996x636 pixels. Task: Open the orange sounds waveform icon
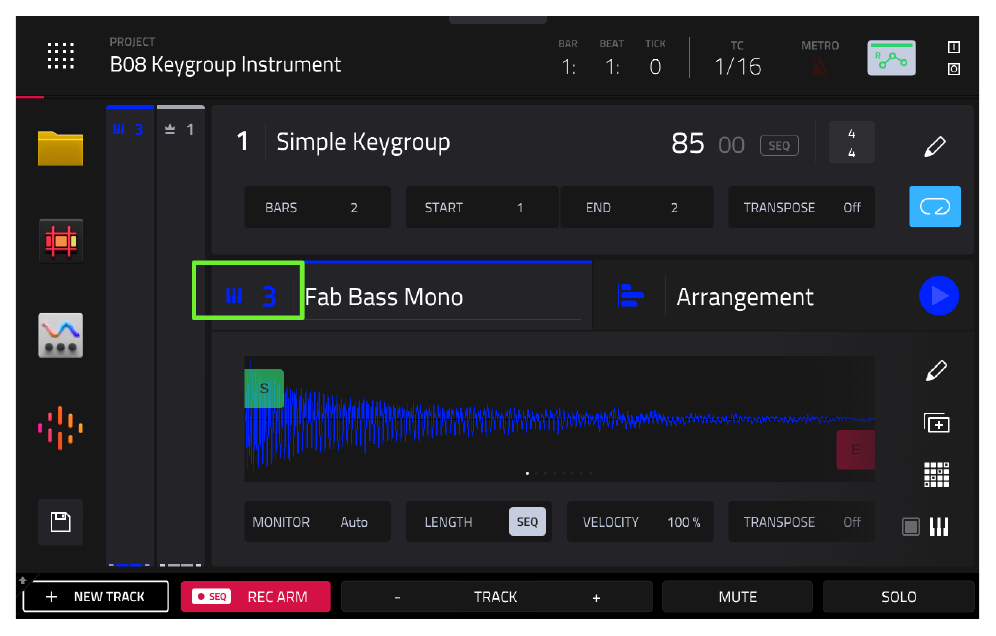[x=60, y=428]
